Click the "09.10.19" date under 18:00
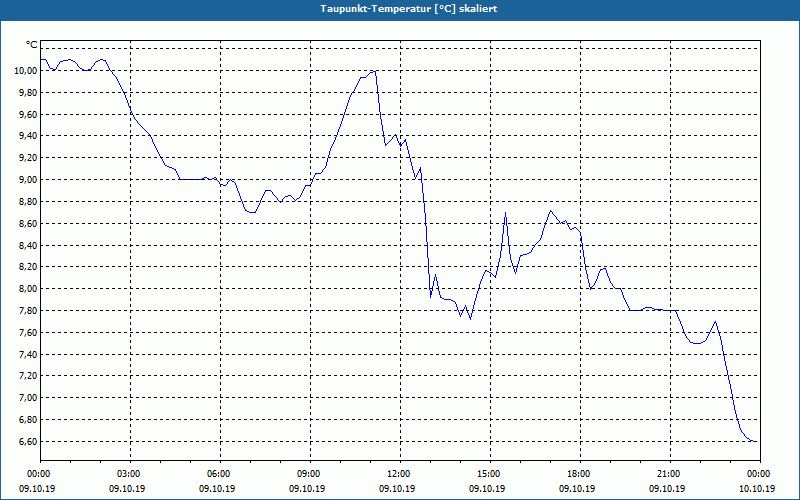800x500 pixels. click(x=577, y=488)
